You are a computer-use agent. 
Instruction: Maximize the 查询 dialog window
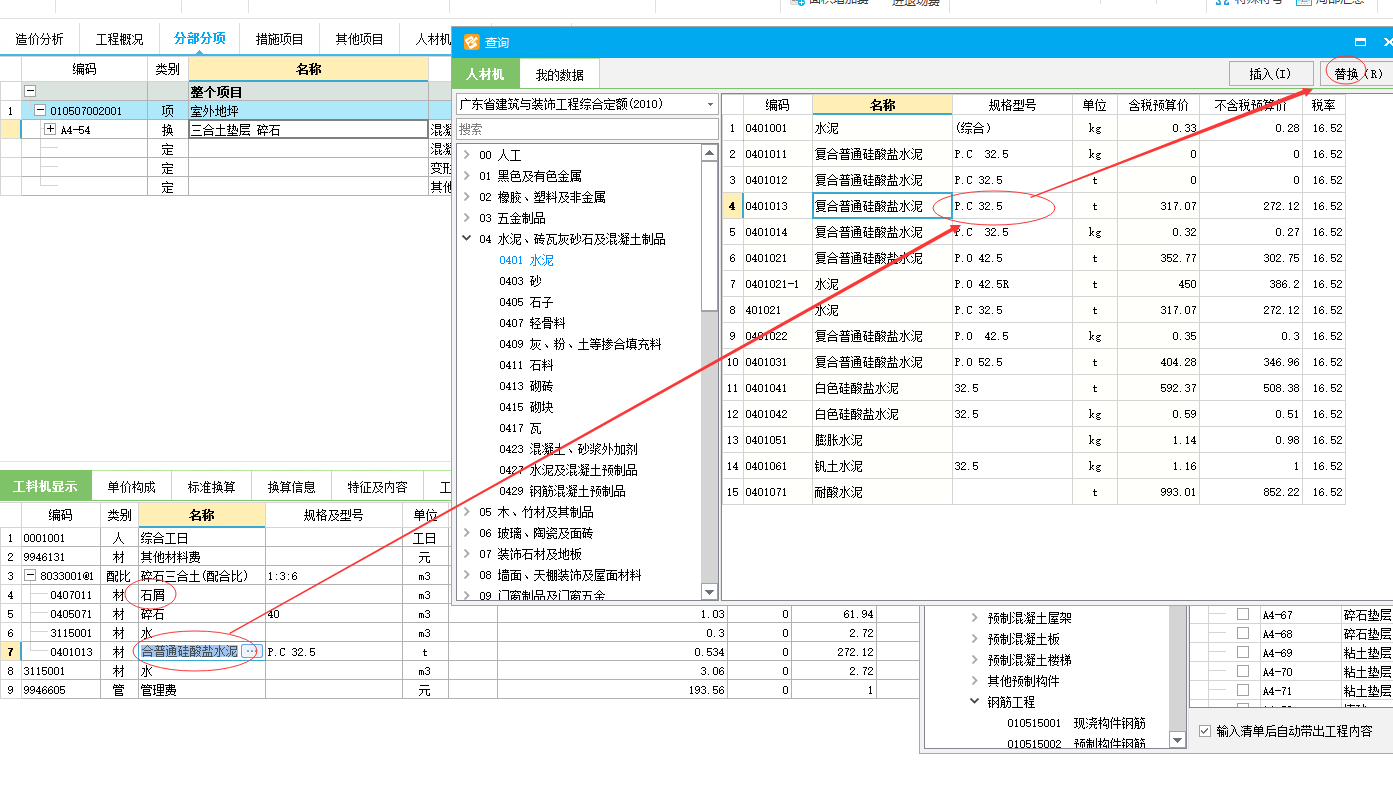pyautogui.click(x=1360, y=42)
